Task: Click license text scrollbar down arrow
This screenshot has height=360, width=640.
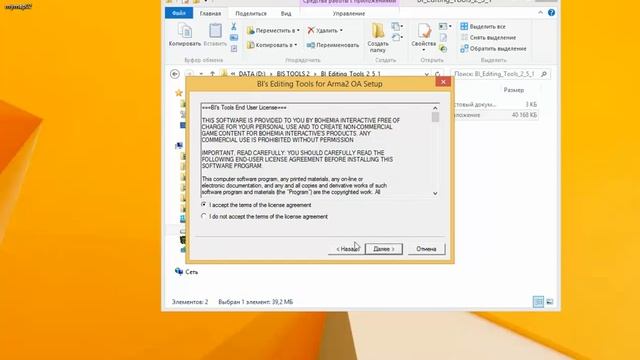Action: 435,193
